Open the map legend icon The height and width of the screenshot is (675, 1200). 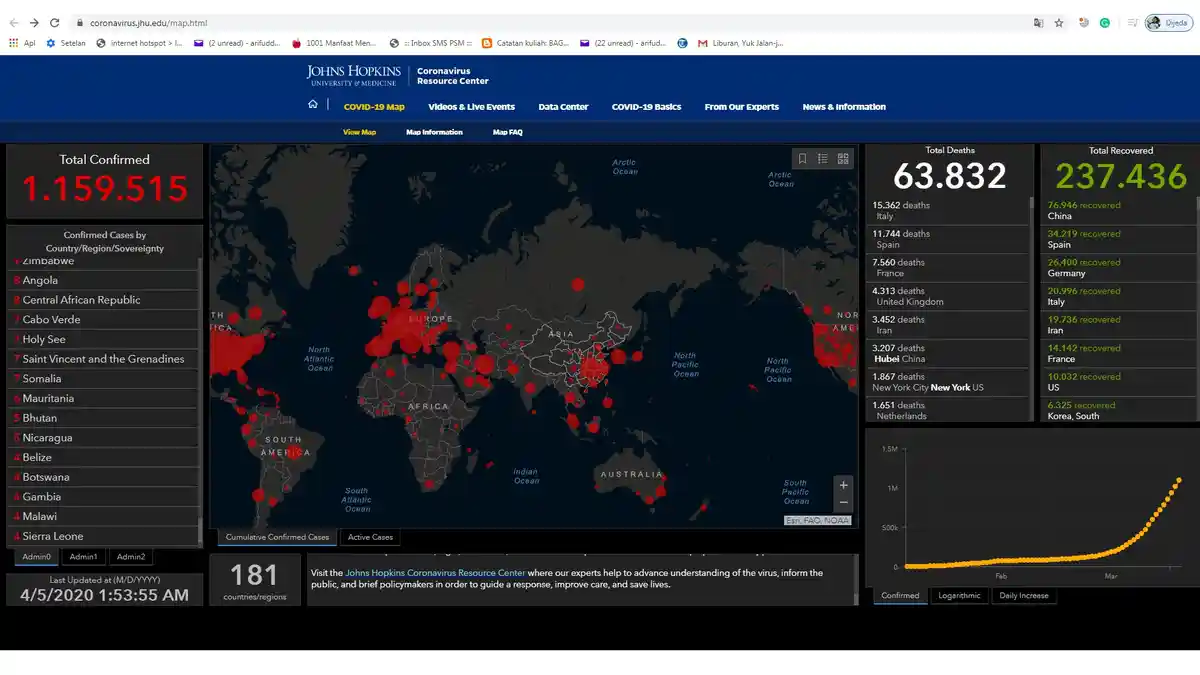click(x=822, y=158)
